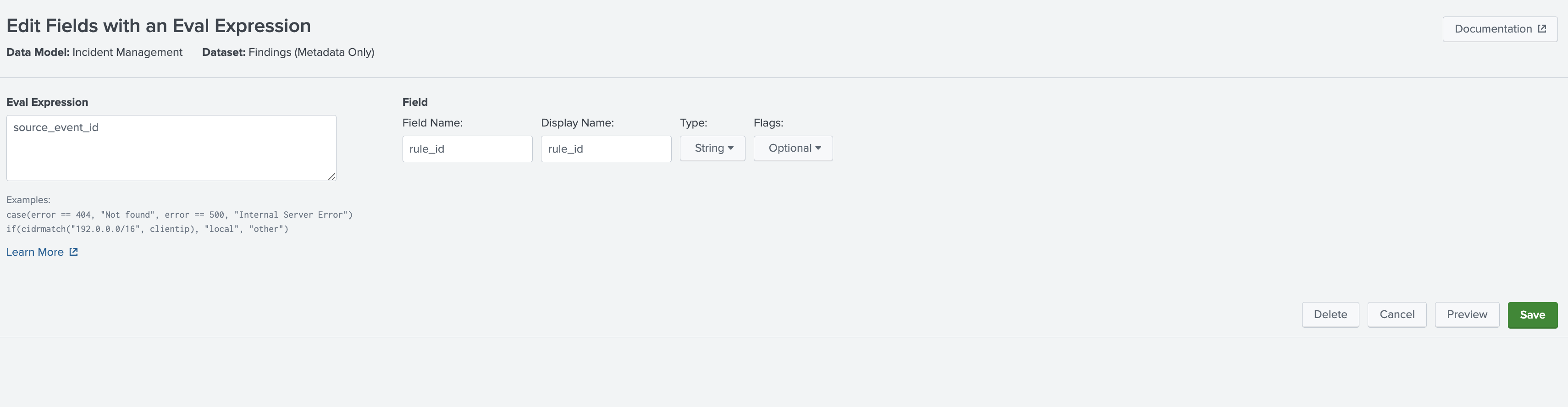Delete this calculated field

[1330, 314]
